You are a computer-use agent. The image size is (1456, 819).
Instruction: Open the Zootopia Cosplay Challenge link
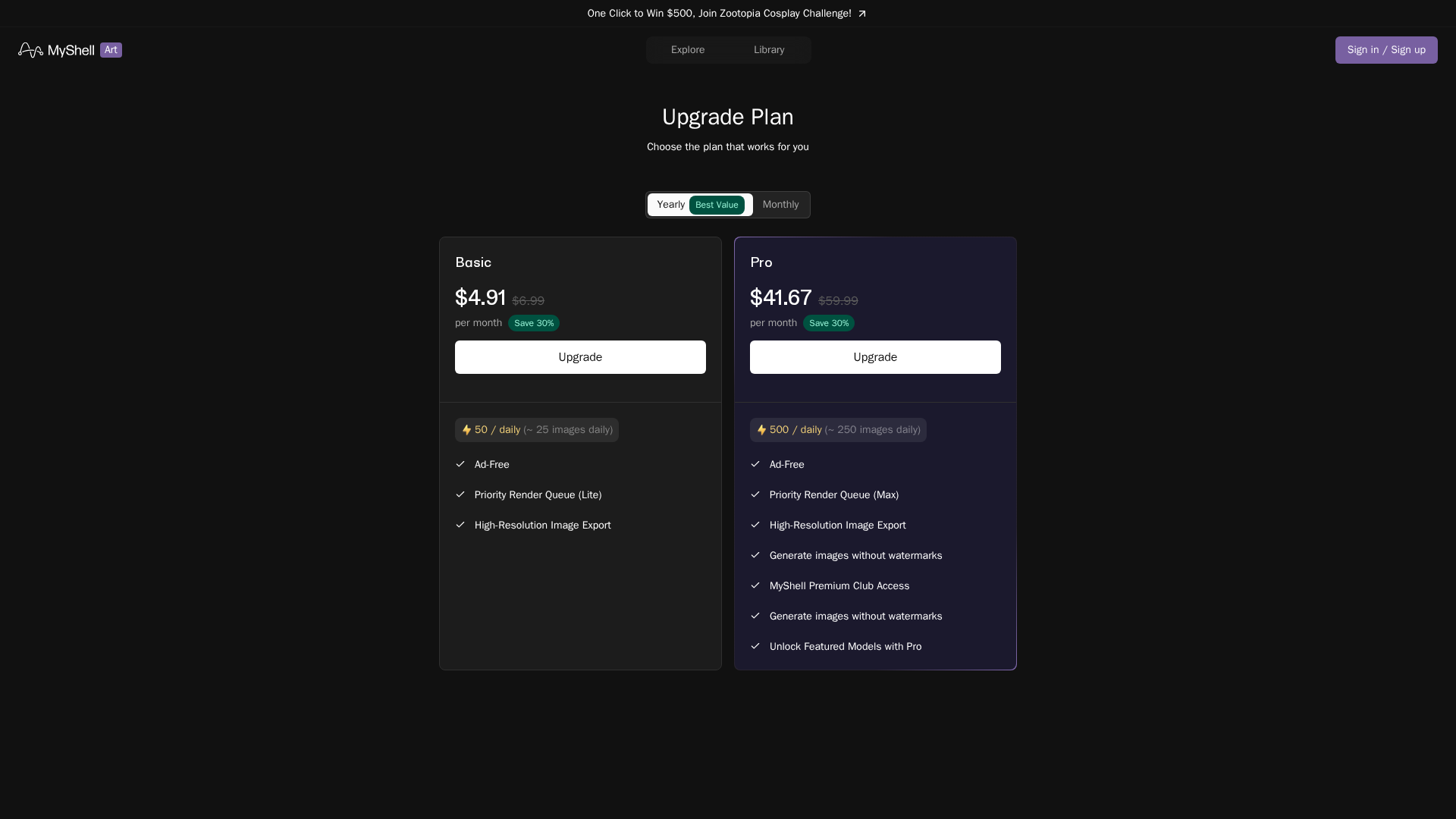(x=720, y=13)
